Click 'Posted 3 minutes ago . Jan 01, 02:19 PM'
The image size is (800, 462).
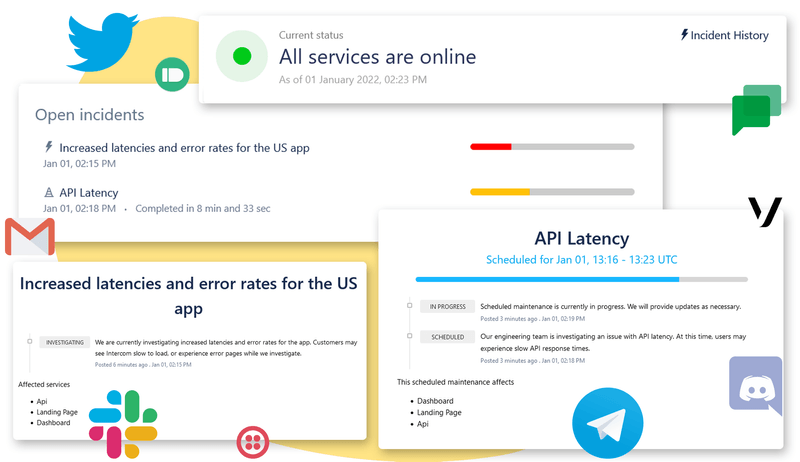tap(533, 319)
